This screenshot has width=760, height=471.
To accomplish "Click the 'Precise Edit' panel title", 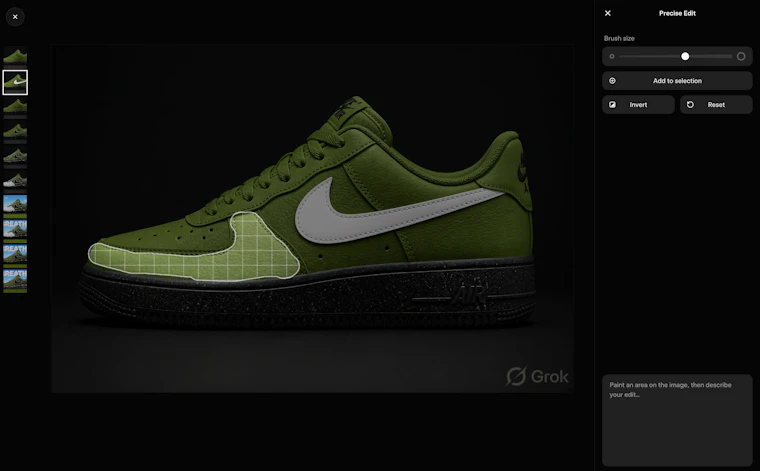I will click(x=677, y=13).
